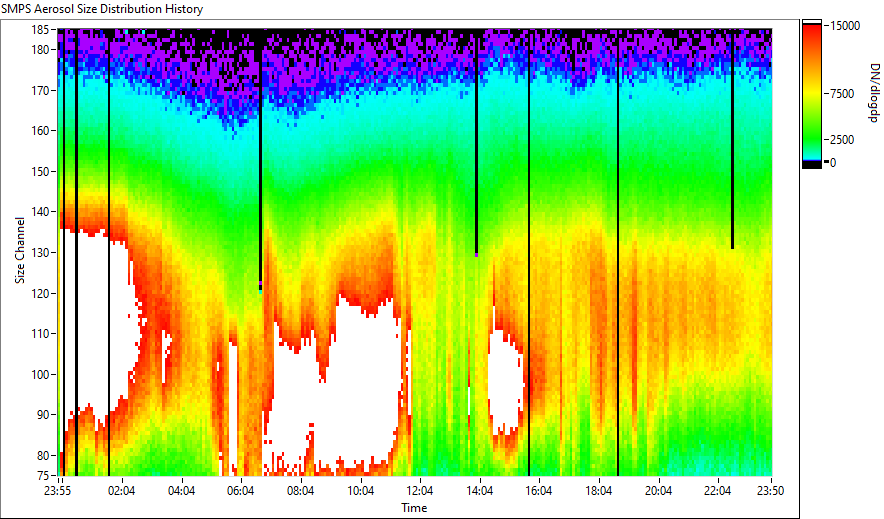884x519 pixels.
Task: Click the 7500 color scale marker
Action: [x=842, y=94]
